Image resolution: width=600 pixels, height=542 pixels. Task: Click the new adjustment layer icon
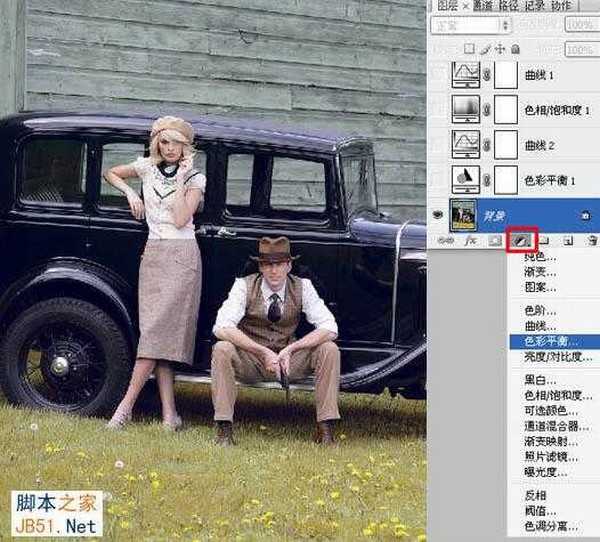[519, 241]
